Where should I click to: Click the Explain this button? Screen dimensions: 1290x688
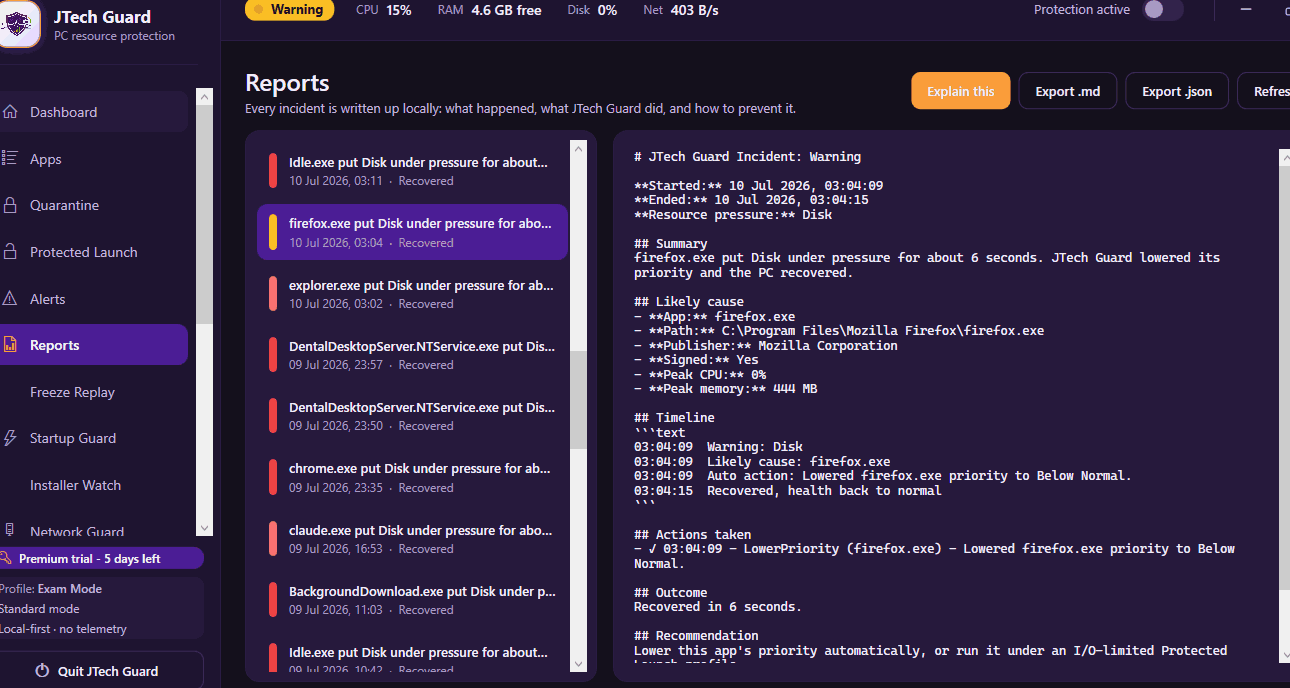(960, 91)
